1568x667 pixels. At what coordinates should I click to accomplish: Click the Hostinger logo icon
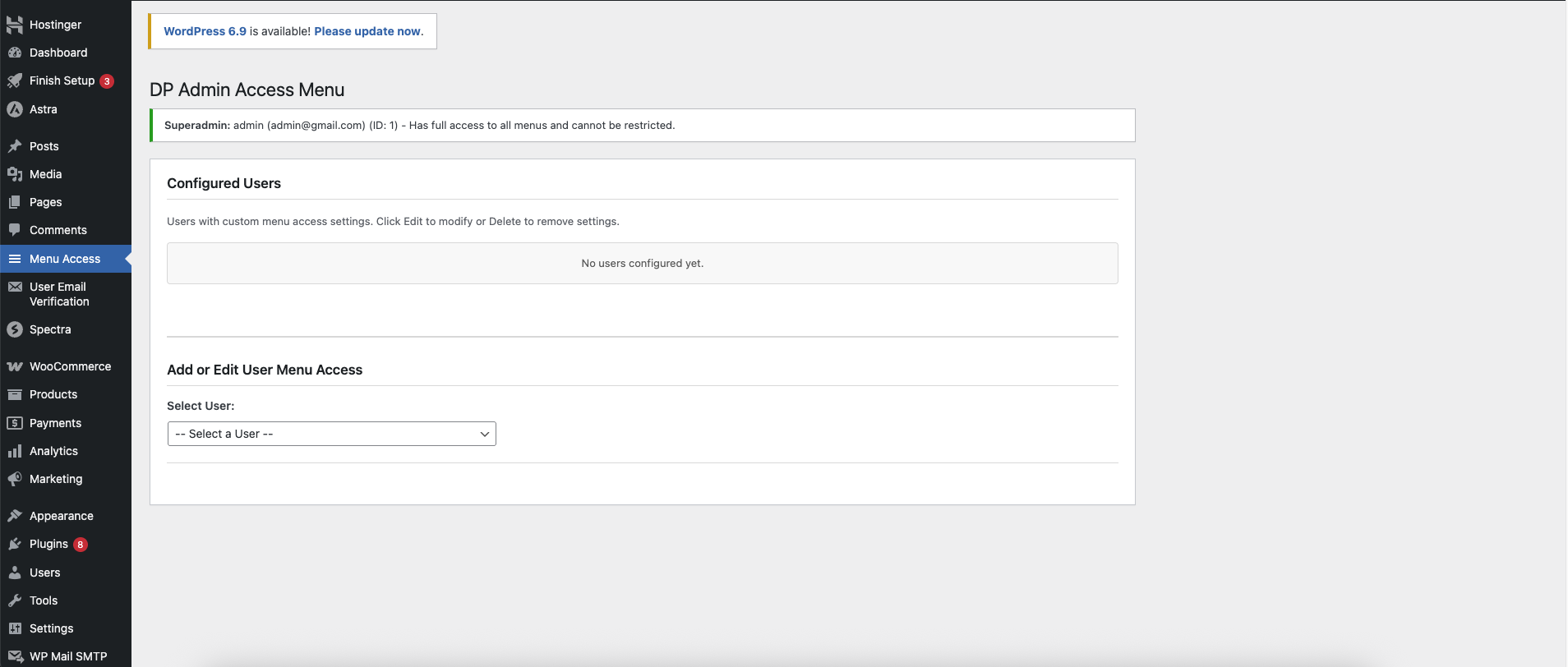[15, 25]
